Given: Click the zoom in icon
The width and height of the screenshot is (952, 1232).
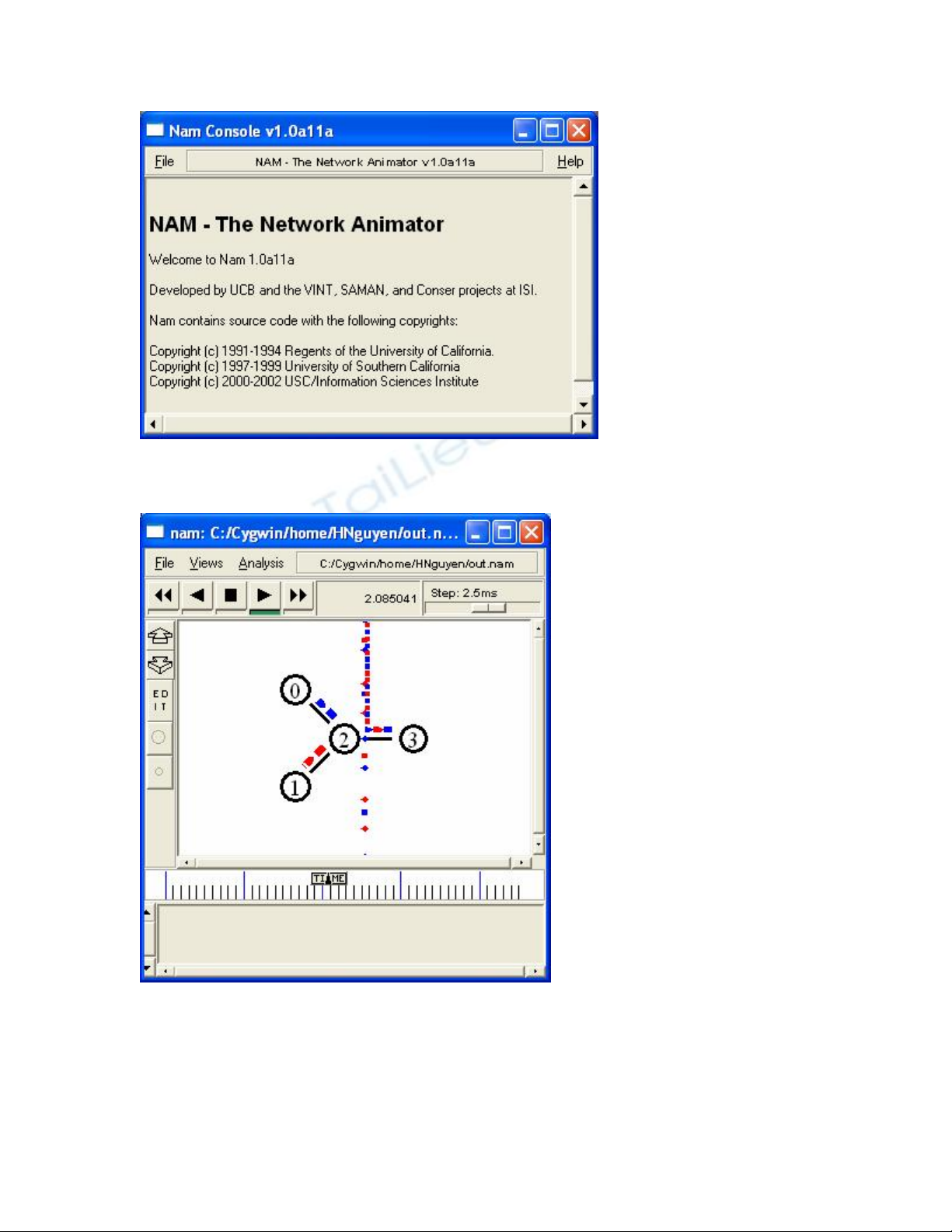Looking at the screenshot, I should (160, 637).
